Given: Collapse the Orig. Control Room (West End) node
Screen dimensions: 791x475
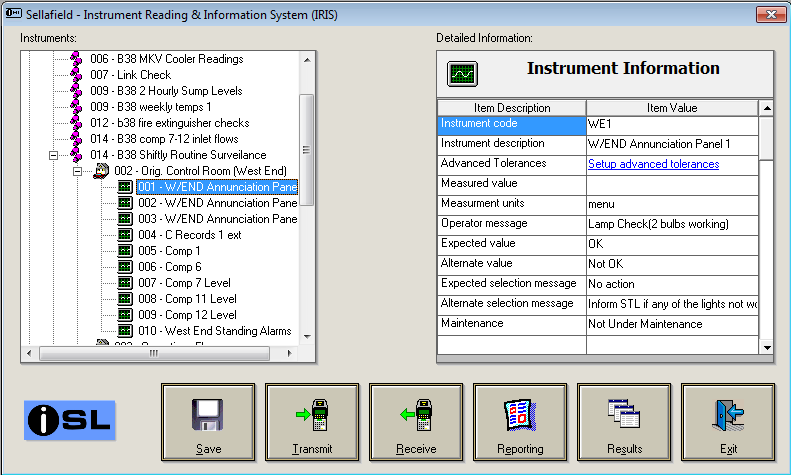Looking at the screenshot, I should pos(77,171).
